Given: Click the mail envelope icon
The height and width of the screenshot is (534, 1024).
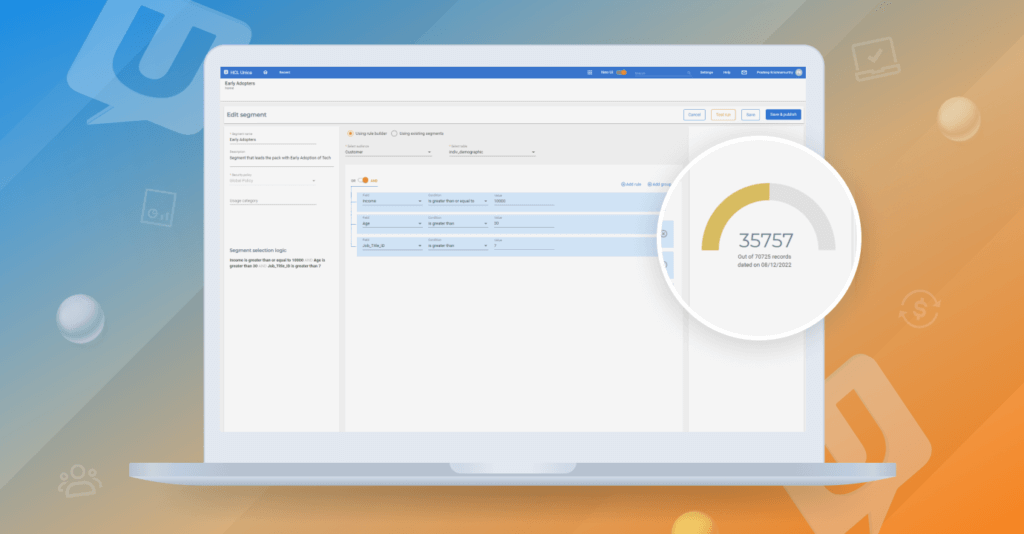Looking at the screenshot, I should point(744,72).
